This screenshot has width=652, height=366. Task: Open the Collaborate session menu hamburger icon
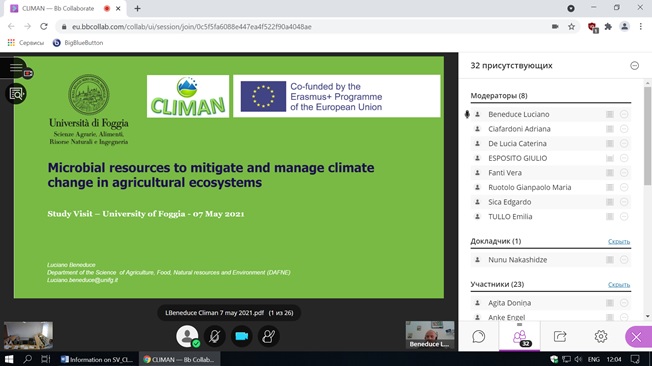[16, 68]
